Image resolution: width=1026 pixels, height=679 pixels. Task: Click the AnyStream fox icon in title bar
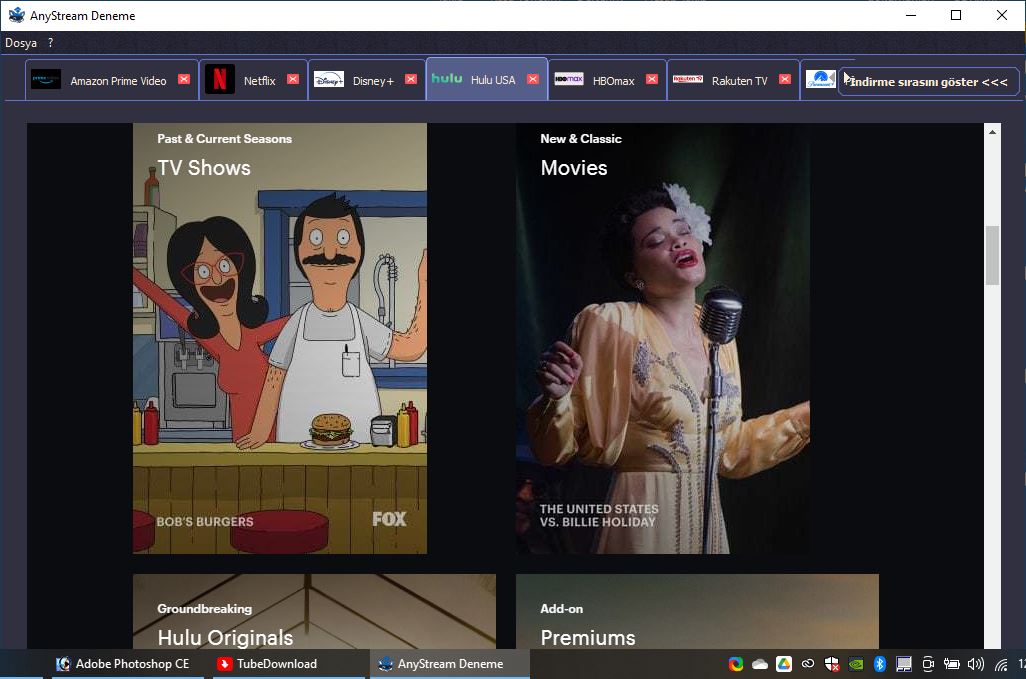(x=16, y=15)
